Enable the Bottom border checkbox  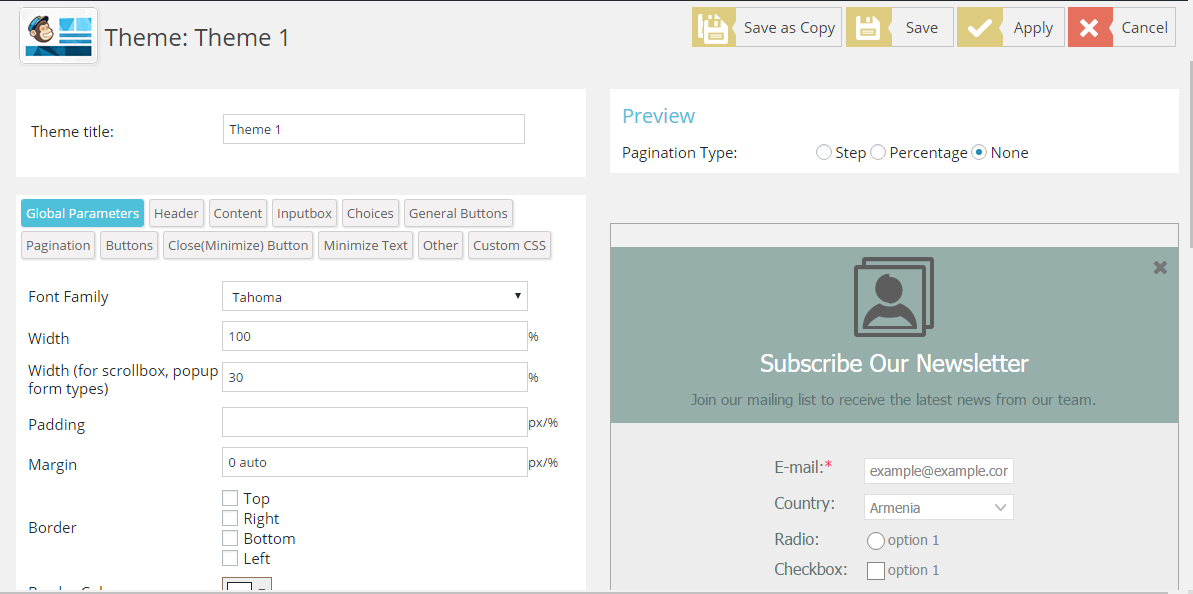[230, 538]
